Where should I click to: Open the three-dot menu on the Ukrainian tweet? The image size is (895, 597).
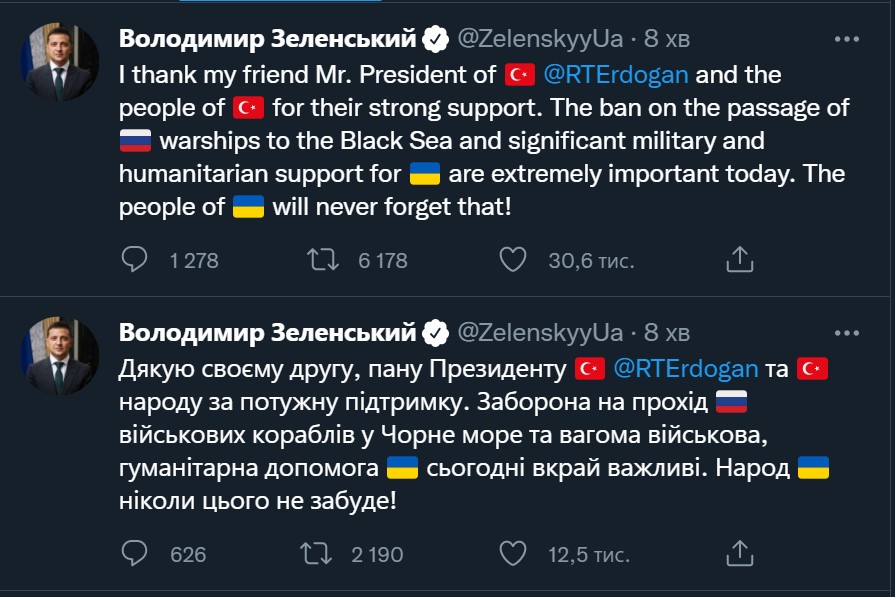(x=846, y=333)
